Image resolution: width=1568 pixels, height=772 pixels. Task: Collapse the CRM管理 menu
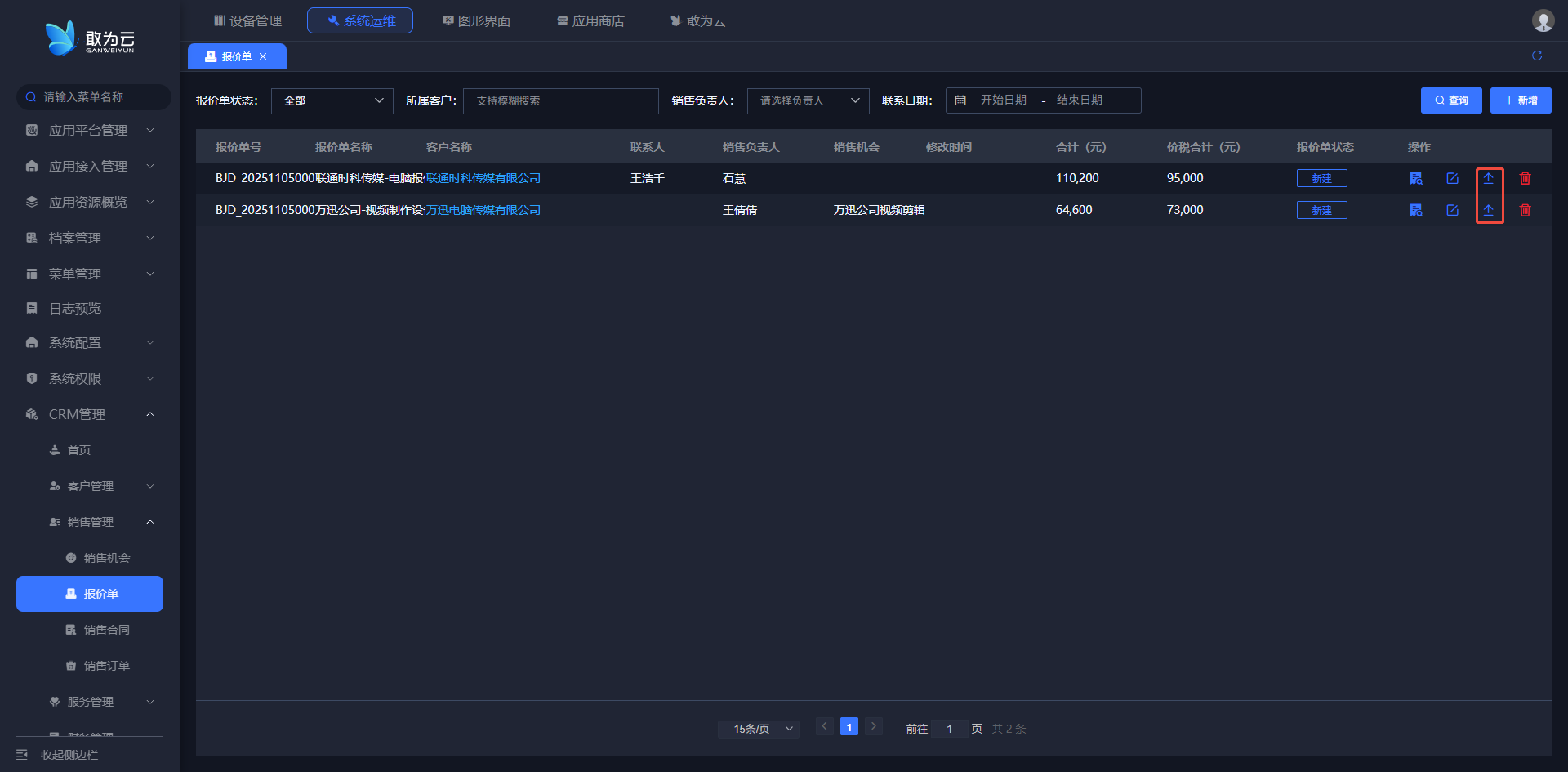(90, 415)
